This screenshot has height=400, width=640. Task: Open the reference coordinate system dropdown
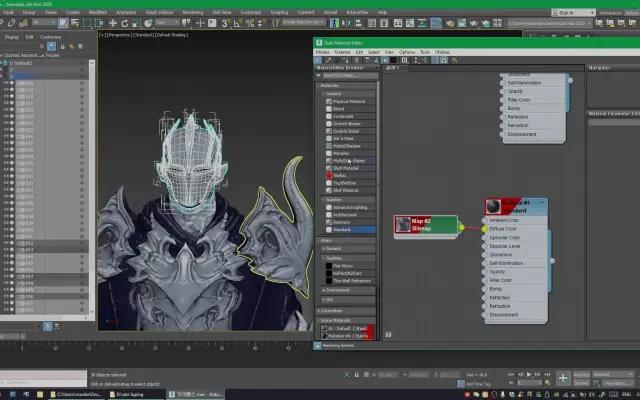(x=167, y=23)
